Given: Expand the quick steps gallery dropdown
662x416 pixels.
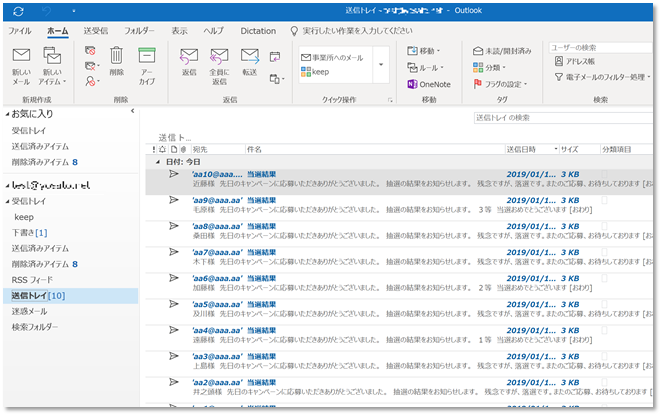Looking at the screenshot, I should click(381, 65).
